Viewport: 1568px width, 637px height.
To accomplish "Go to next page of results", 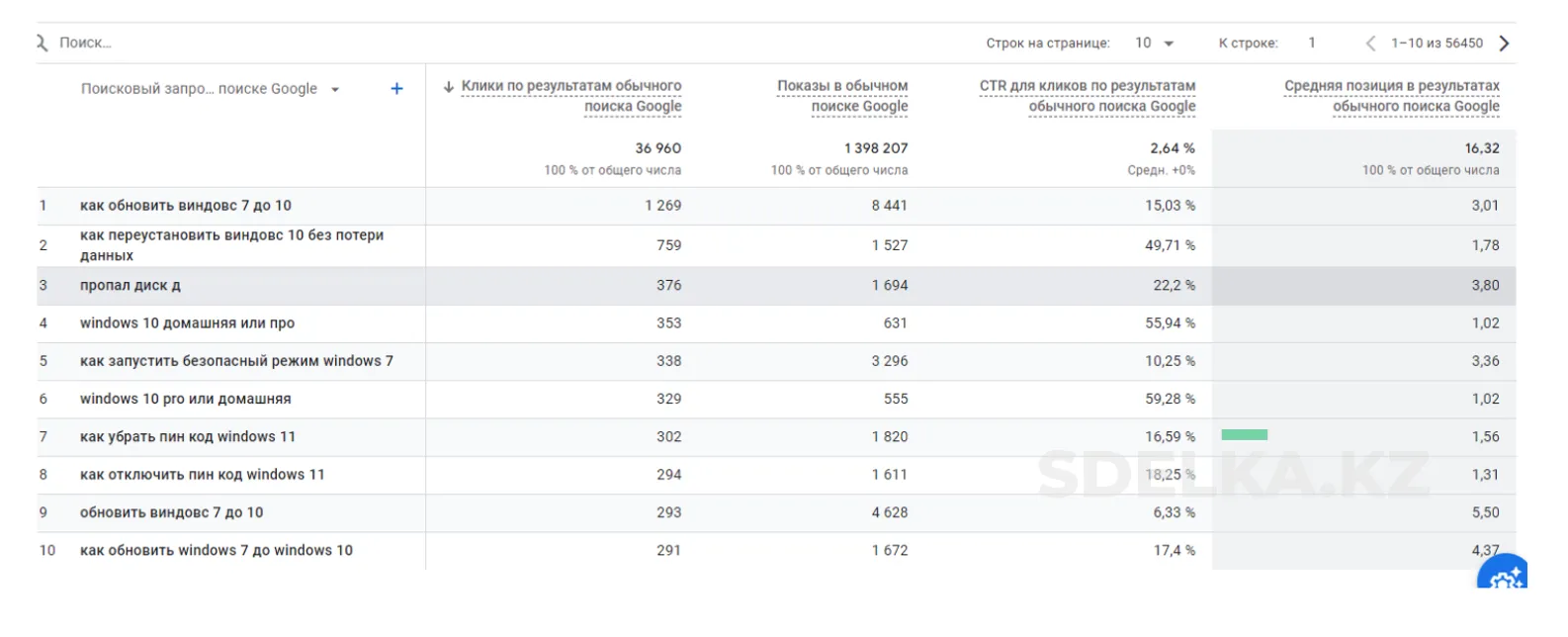I will (1504, 43).
